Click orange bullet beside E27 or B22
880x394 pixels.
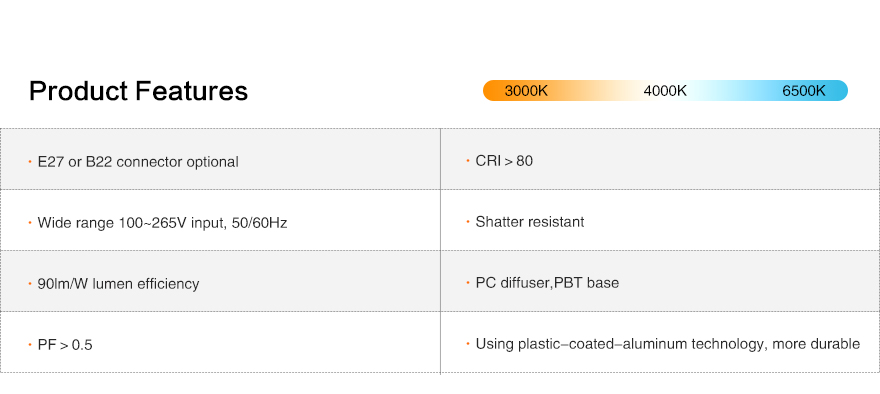point(30,162)
